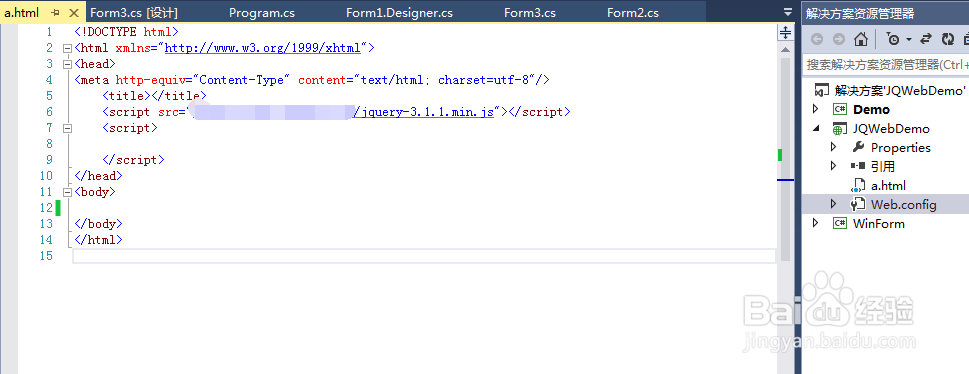This screenshot has width=969, height=374.
Task: Click the <body> tag on line 11
Action: (x=95, y=192)
